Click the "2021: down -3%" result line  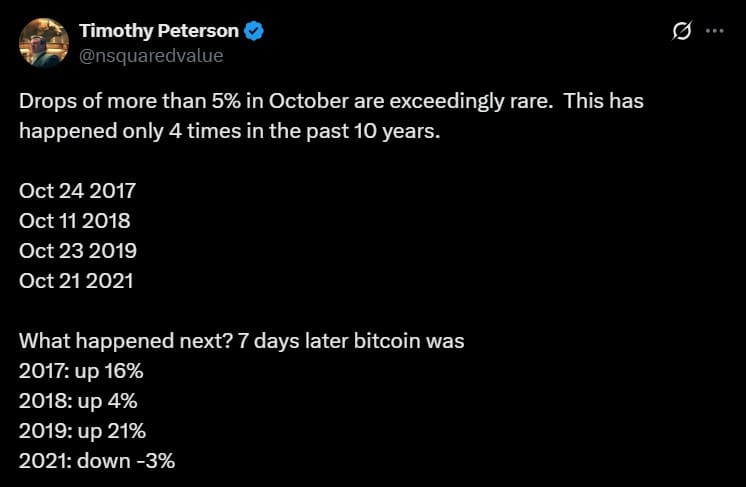(x=99, y=461)
